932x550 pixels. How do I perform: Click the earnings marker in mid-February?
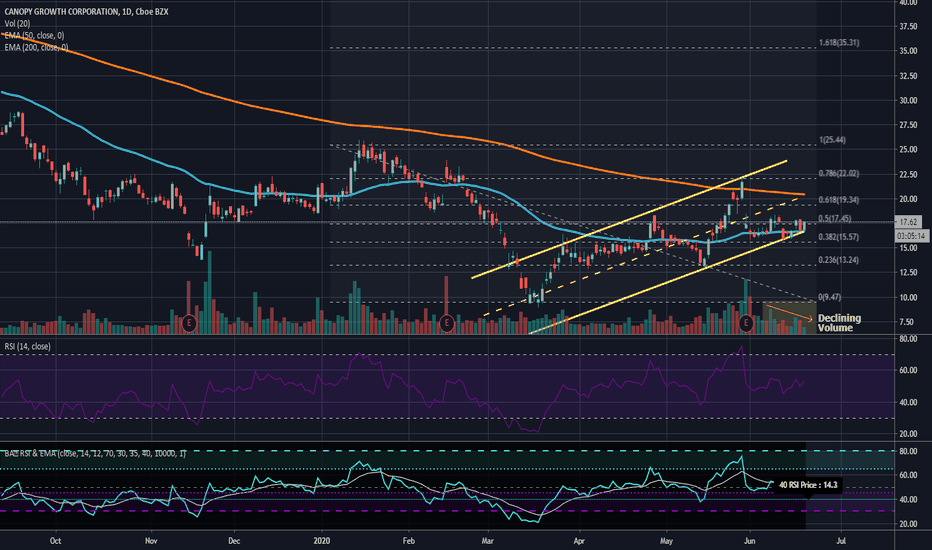(446, 323)
